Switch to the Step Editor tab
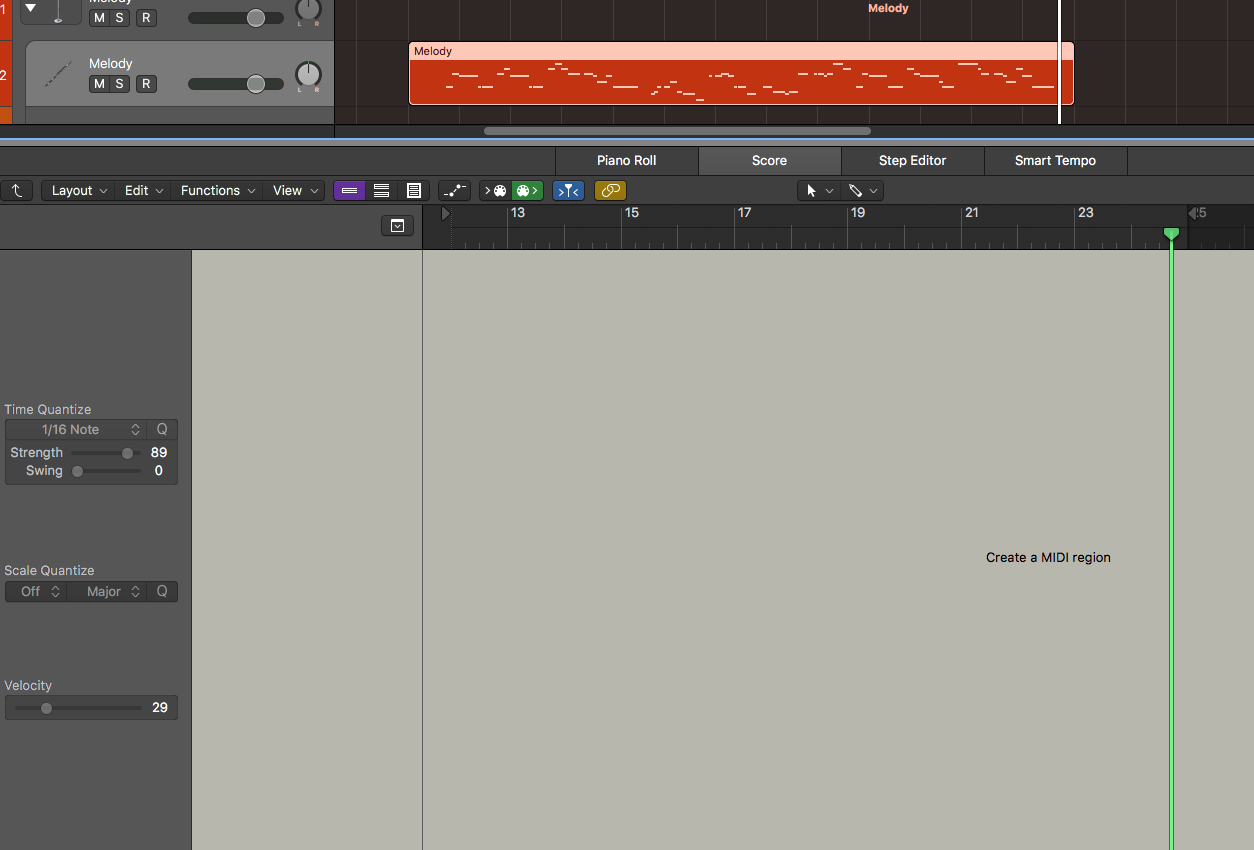The width and height of the screenshot is (1254, 850). point(913,160)
